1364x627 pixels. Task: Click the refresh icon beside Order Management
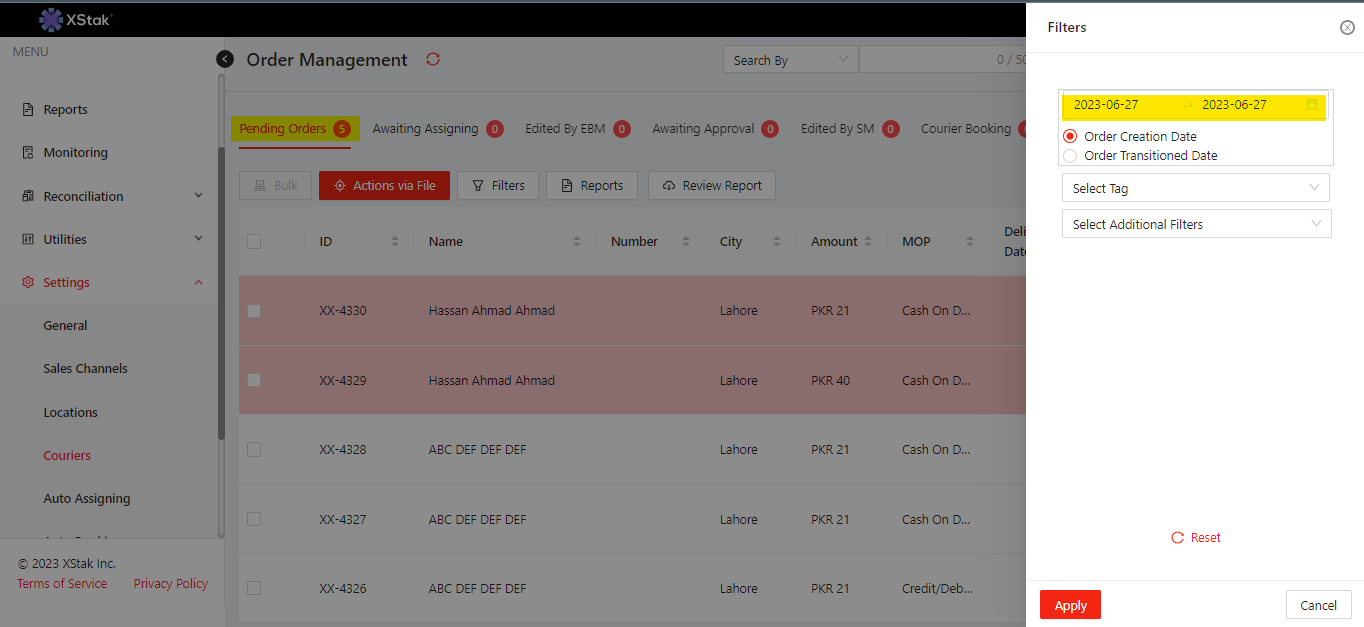click(433, 60)
